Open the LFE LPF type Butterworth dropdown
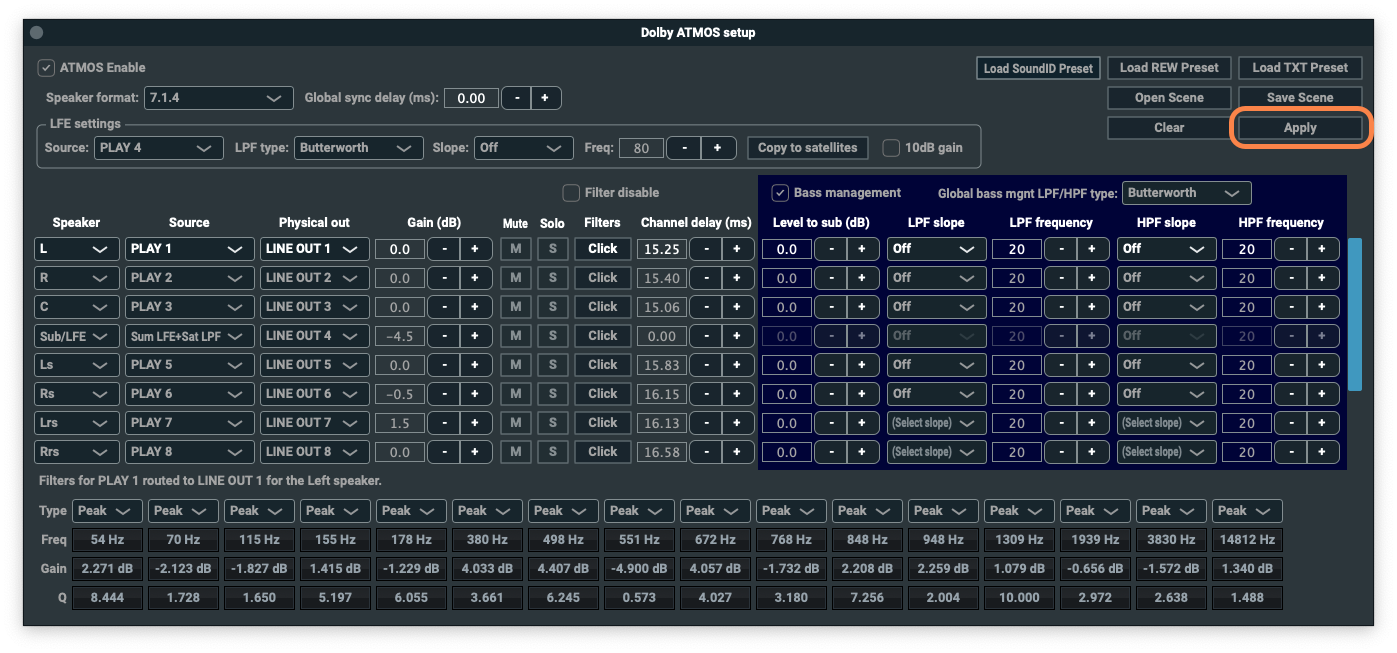Image resolution: width=1397 pixels, height=653 pixels. [x=358, y=148]
